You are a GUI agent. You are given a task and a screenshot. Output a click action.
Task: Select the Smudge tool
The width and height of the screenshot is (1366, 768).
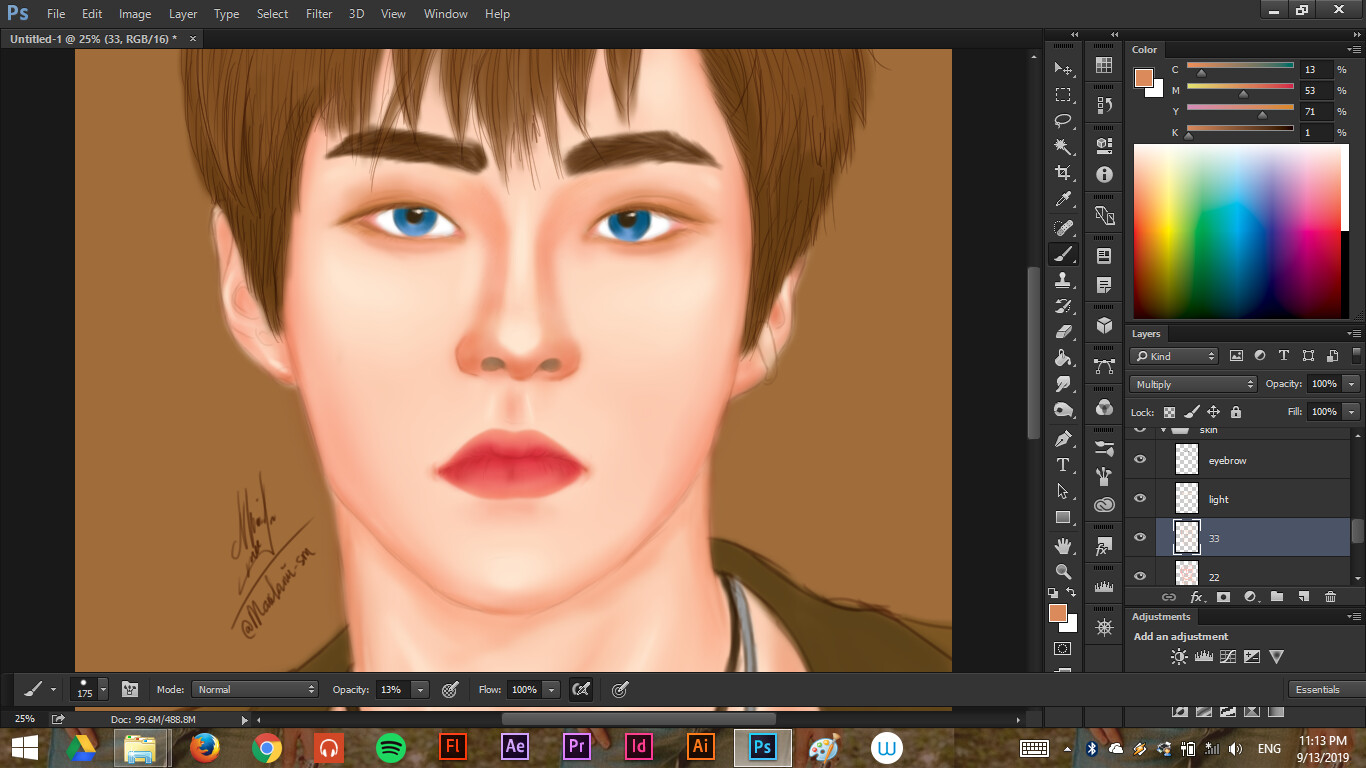pyautogui.click(x=1063, y=384)
